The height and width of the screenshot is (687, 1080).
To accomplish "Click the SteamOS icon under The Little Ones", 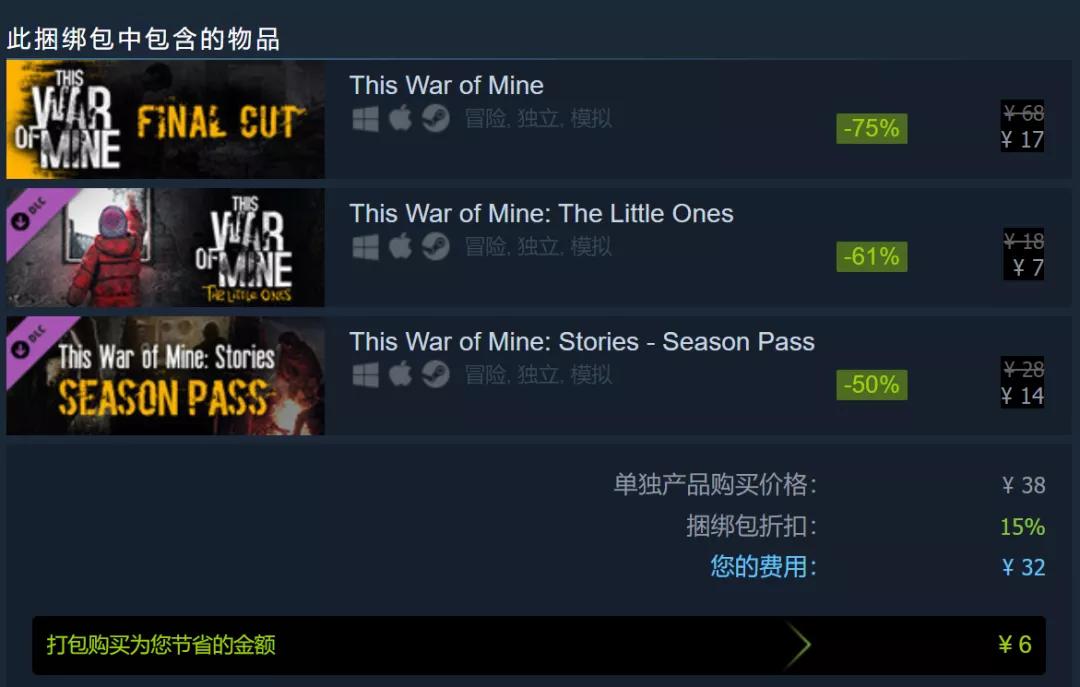I will 436,247.
